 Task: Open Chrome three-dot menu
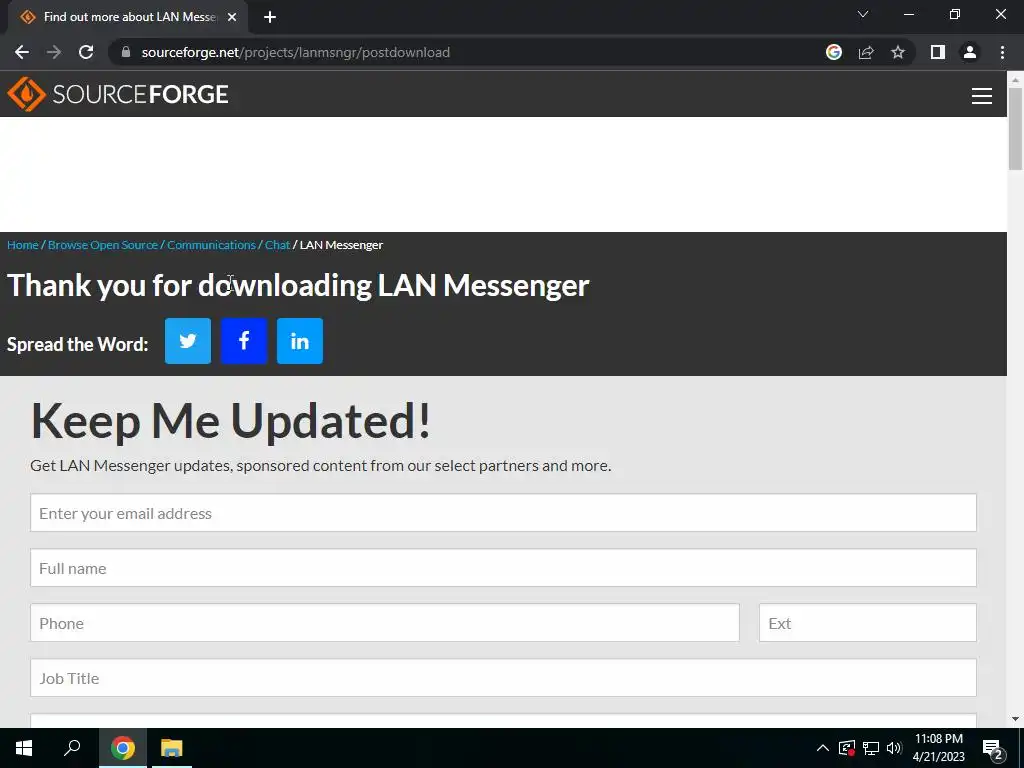[x=1002, y=52]
